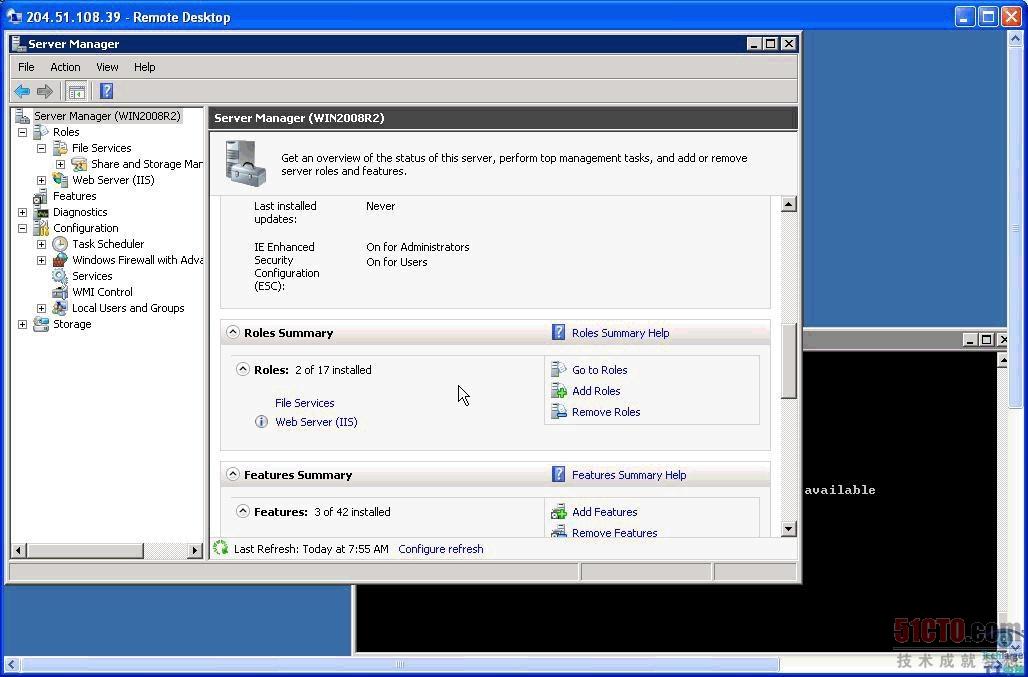This screenshot has width=1028, height=677.
Task: Click the Diagnostics tree node icon
Action: click(41, 212)
